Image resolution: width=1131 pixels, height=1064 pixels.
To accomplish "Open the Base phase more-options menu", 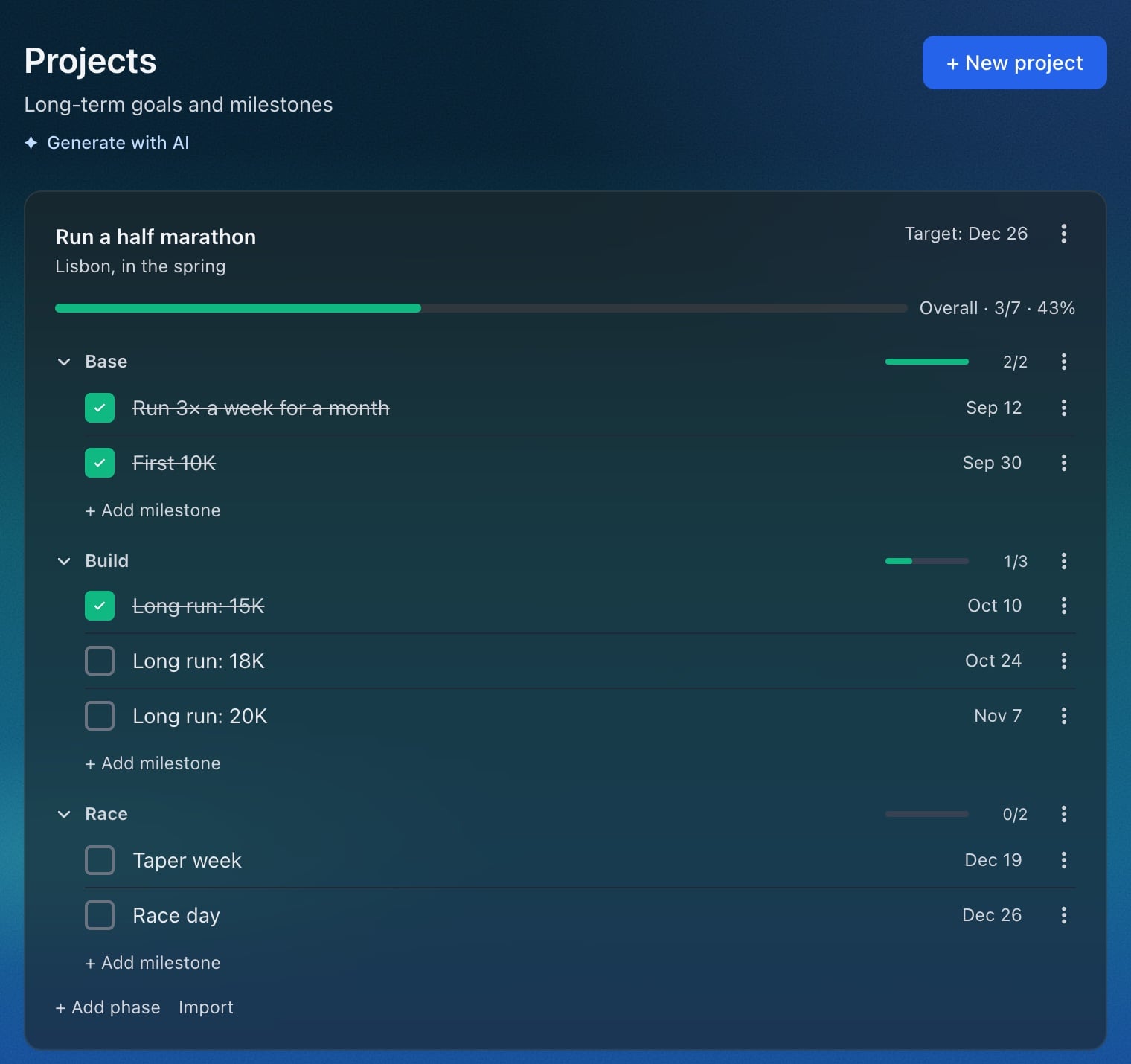I will (1064, 362).
